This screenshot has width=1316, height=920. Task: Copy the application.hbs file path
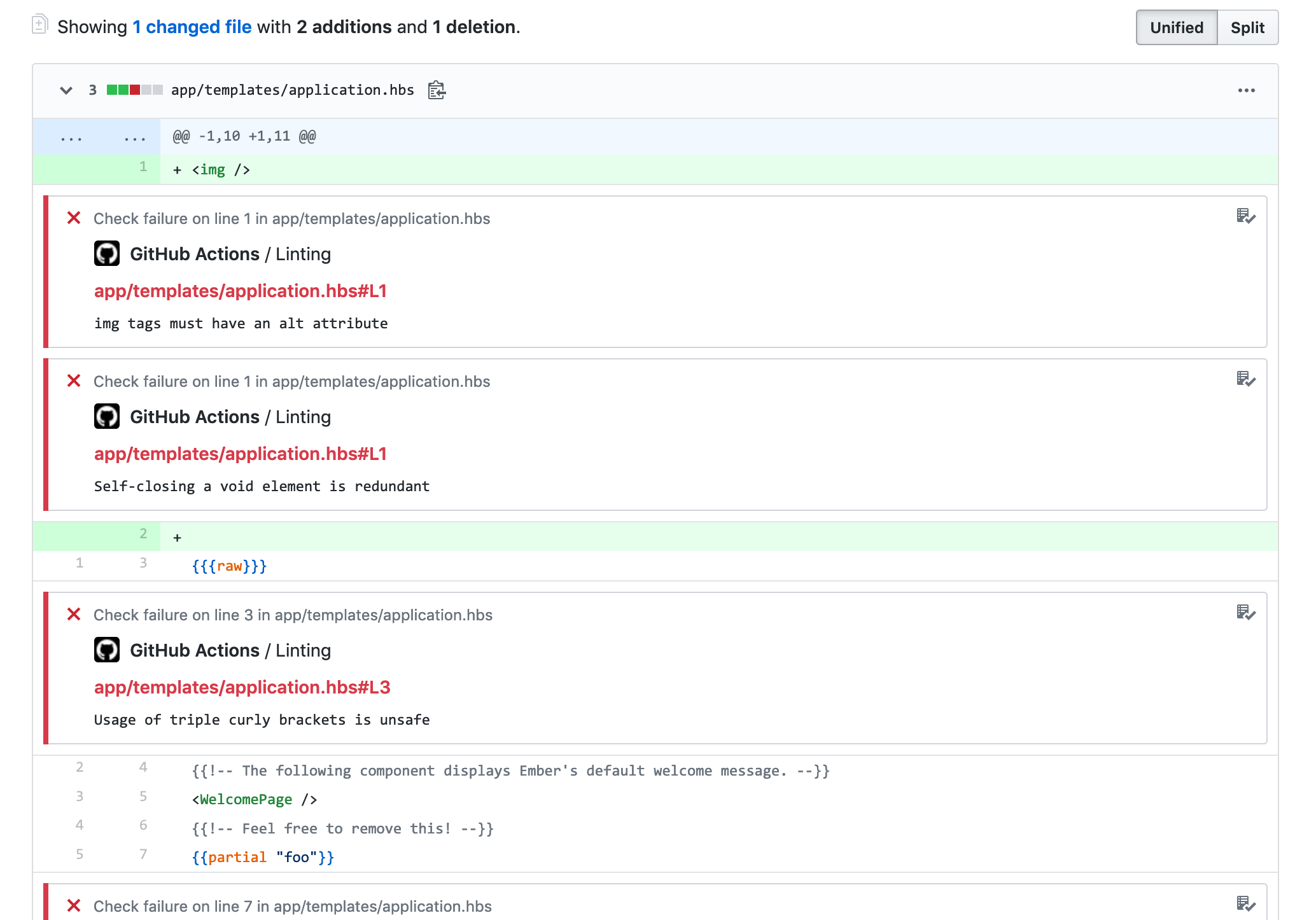point(437,90)
